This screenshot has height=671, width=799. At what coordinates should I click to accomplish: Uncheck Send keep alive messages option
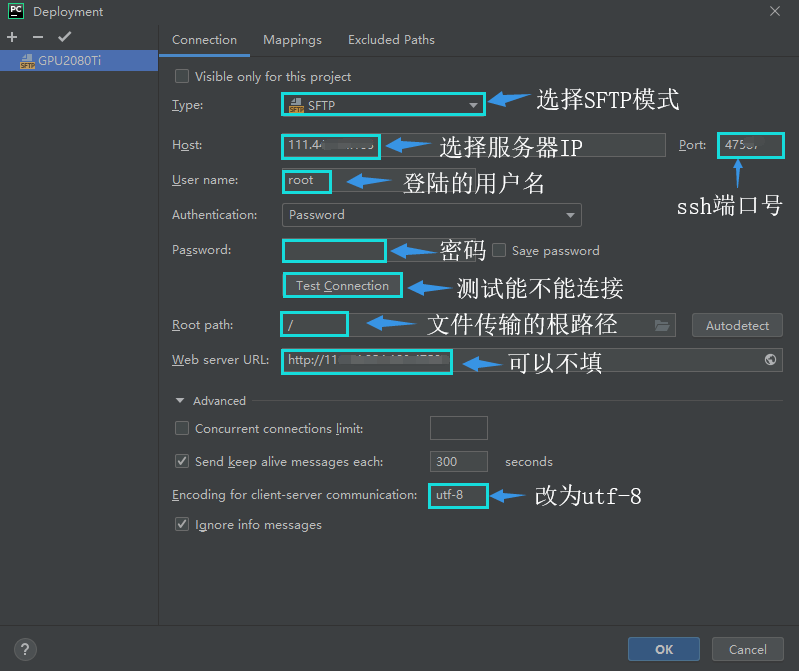coord(182,461)
